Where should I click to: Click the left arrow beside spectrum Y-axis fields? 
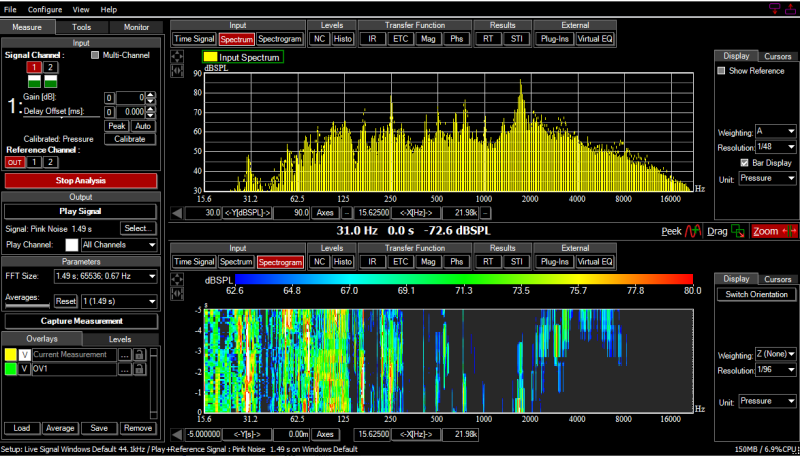(x=178, y=213)
